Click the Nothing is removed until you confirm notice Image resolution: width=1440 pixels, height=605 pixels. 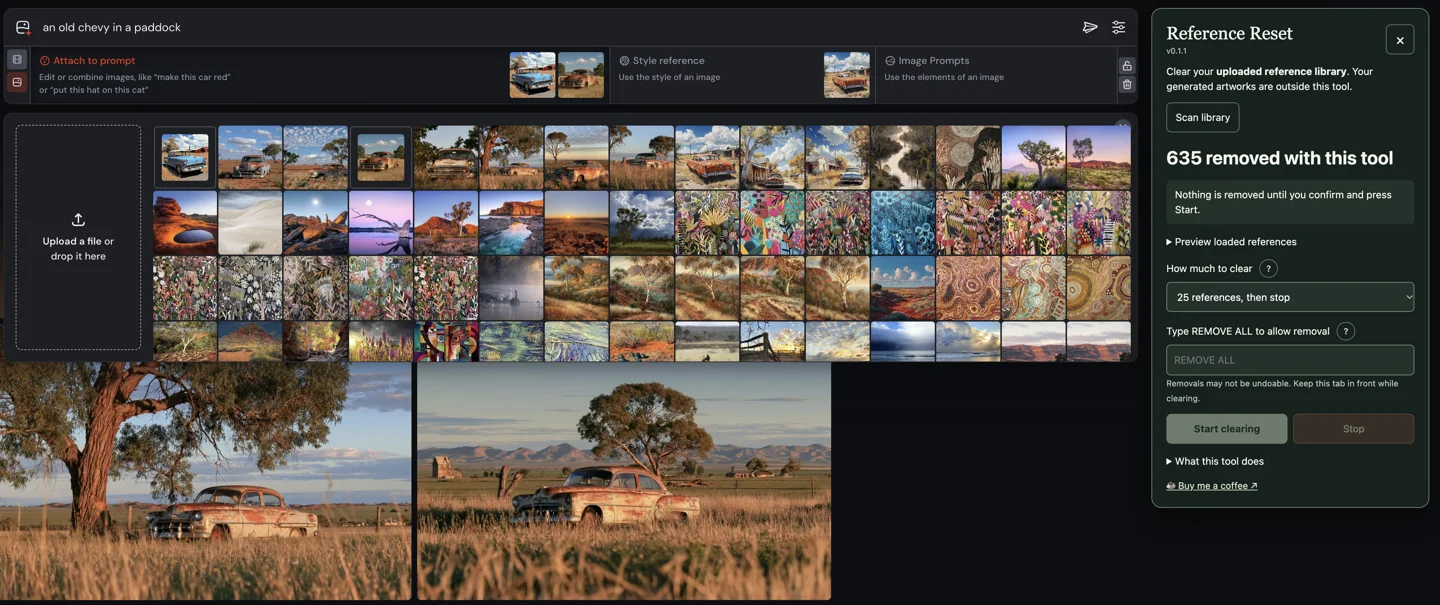pos(1290,202)
